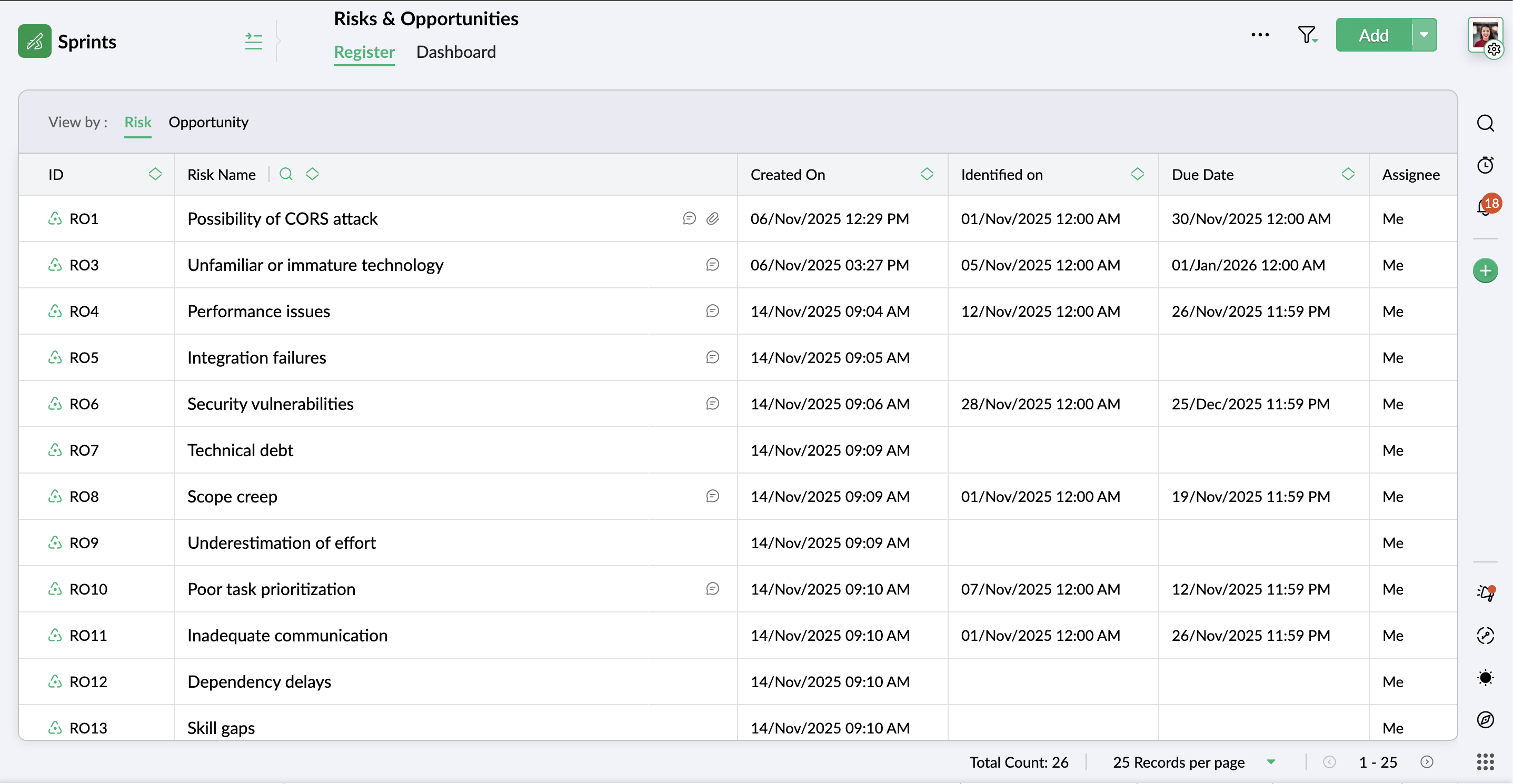Expand the Add button dropdown arrow
This screenshot has height=784, width=1513.
click(1424, 35)
